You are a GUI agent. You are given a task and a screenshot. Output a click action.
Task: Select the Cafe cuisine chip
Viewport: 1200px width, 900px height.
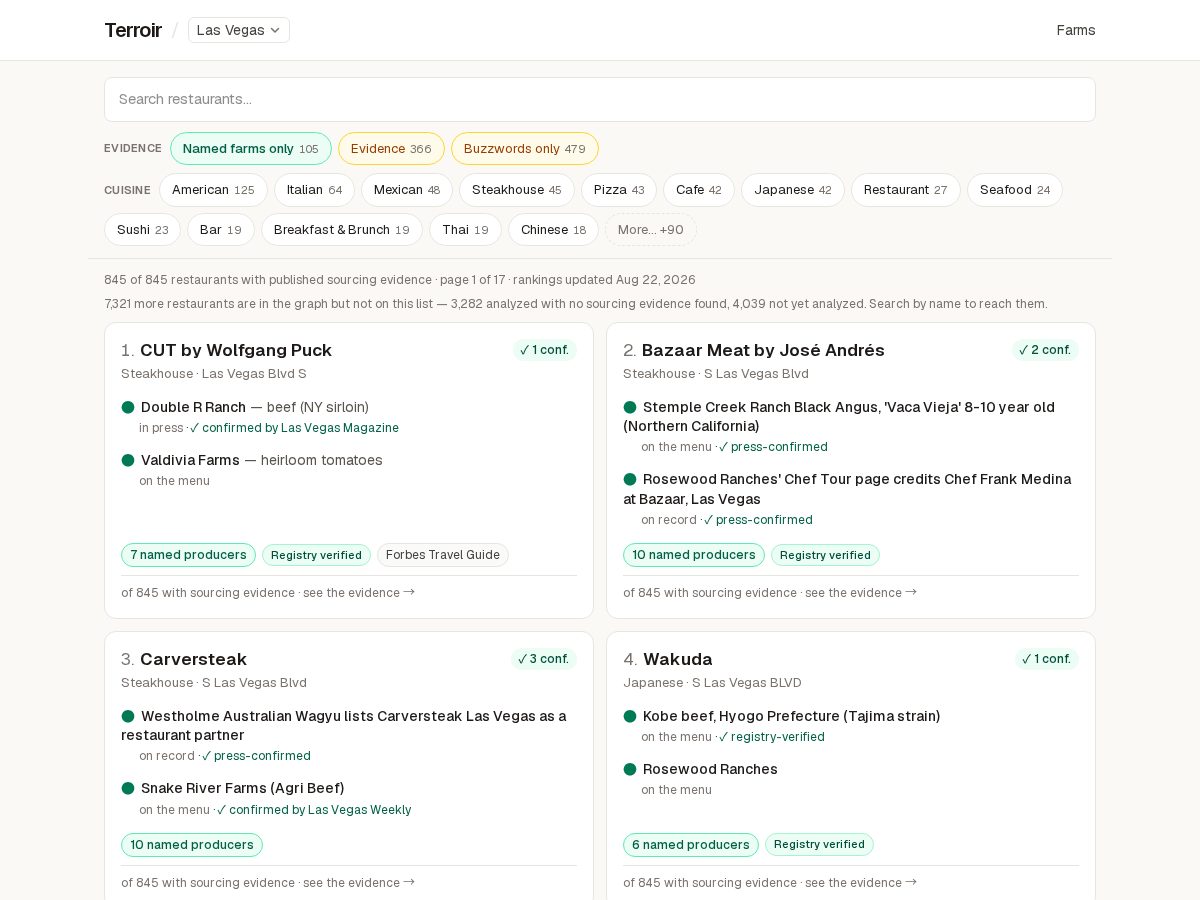coord(699,190)
